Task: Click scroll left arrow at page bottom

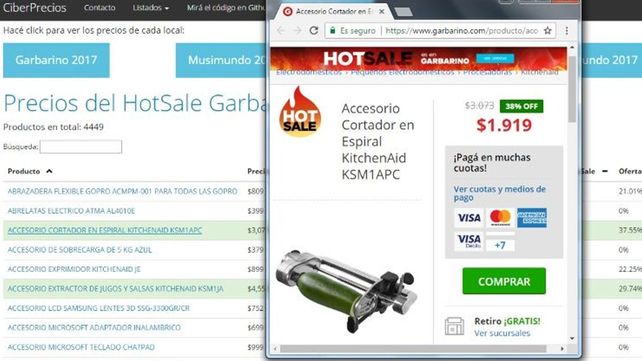Action: pos(275,349)
